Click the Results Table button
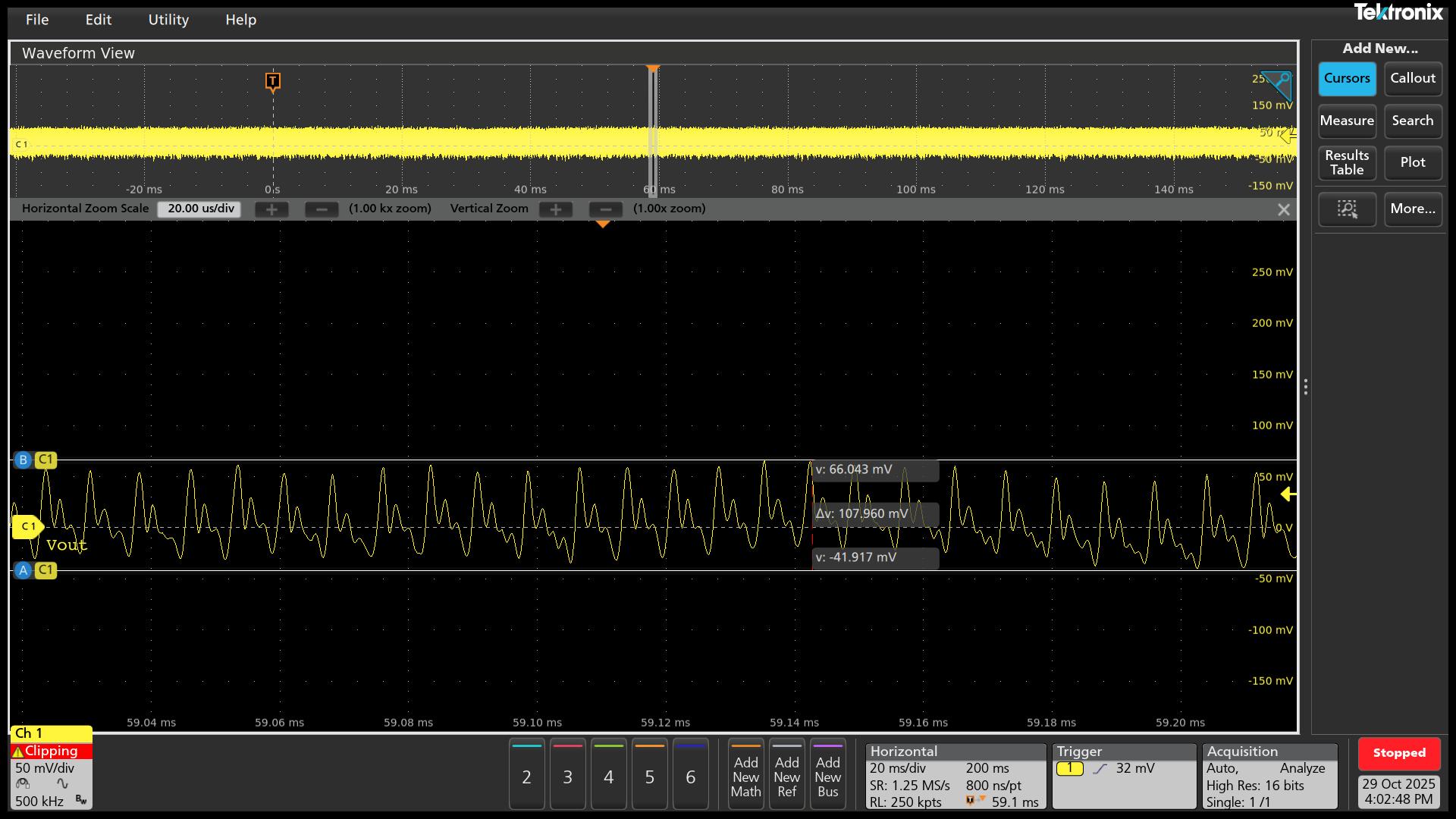Viewport: 1456px width, 819px height. coord(1346,163)
